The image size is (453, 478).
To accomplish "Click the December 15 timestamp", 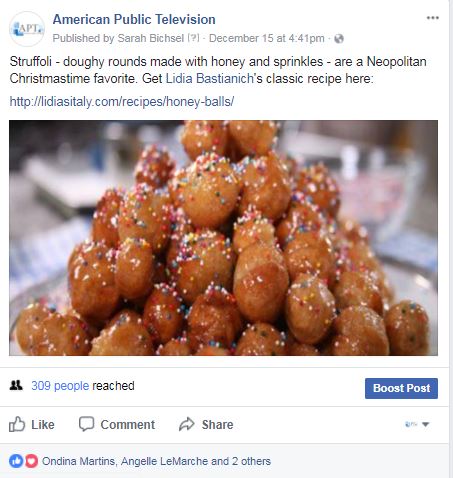I will pos(267,38).
